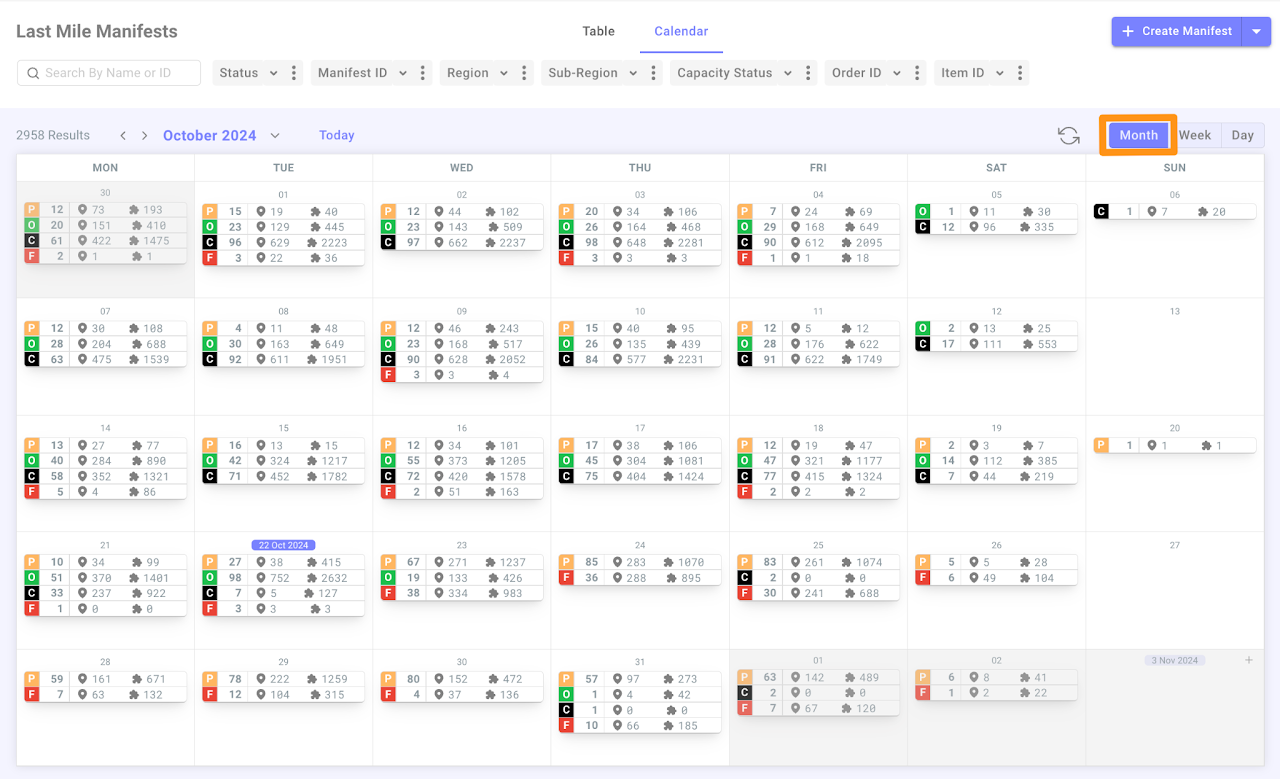Click green O badge on October 31

(x=566, y=695)
